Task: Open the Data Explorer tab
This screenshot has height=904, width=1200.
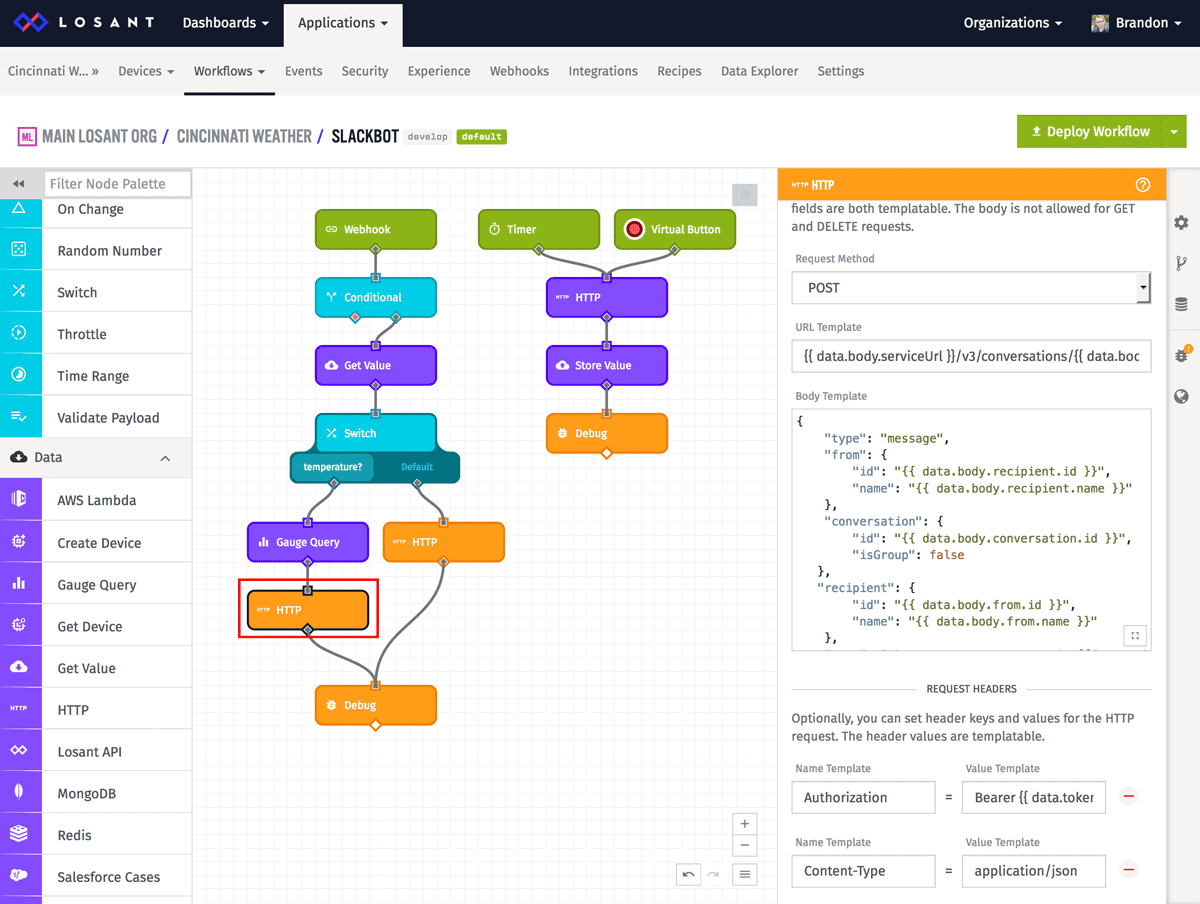Action: click(760, 71)
